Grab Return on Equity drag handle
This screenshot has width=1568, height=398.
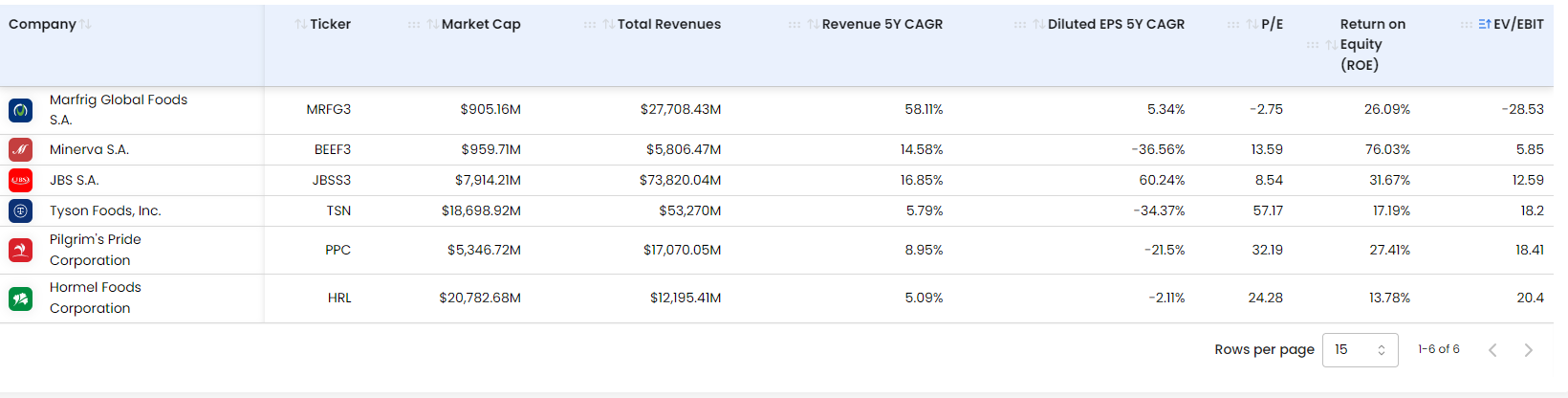1313,44
